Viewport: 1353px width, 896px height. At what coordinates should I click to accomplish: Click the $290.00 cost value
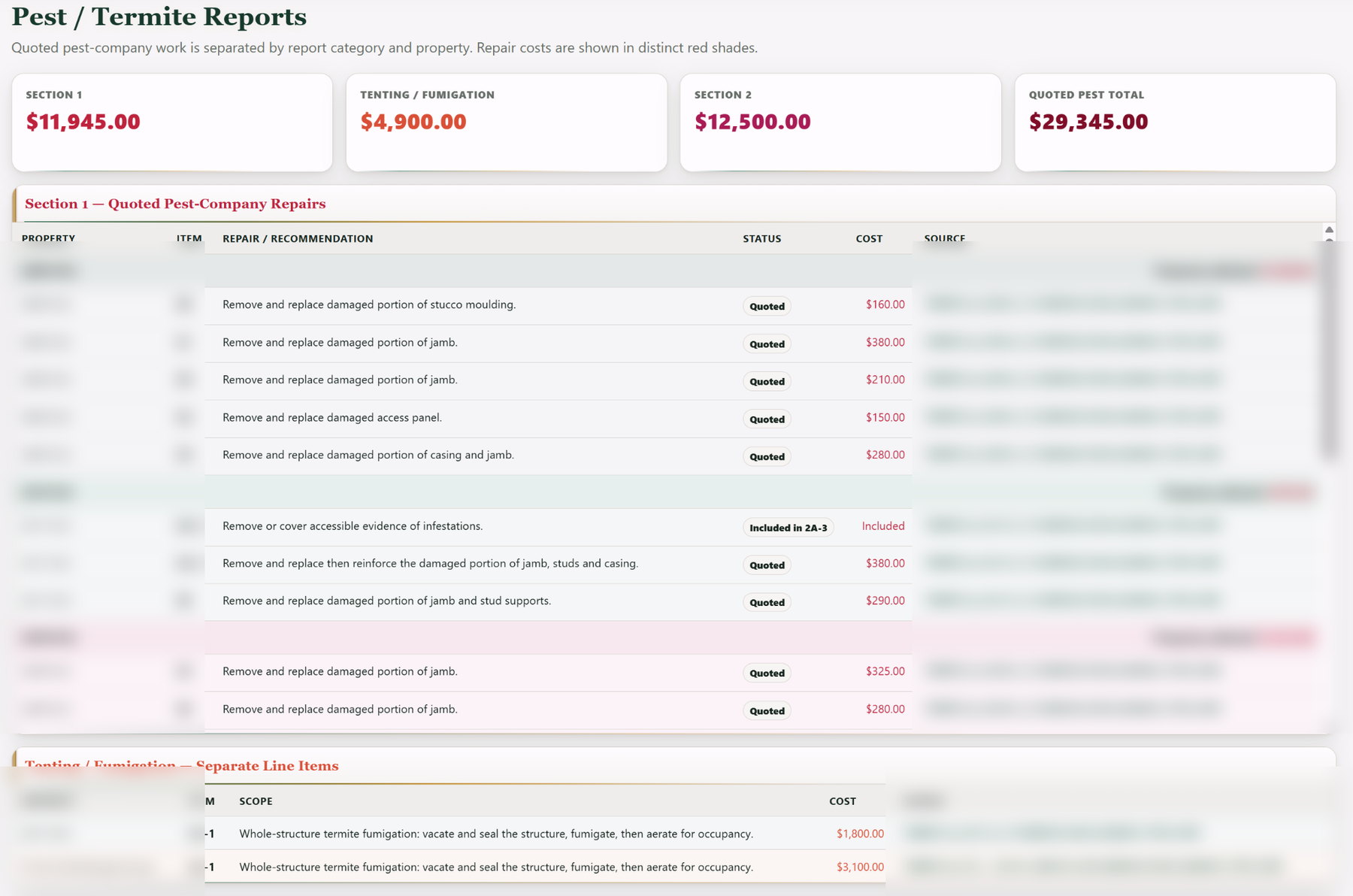[x=885, y=601]
